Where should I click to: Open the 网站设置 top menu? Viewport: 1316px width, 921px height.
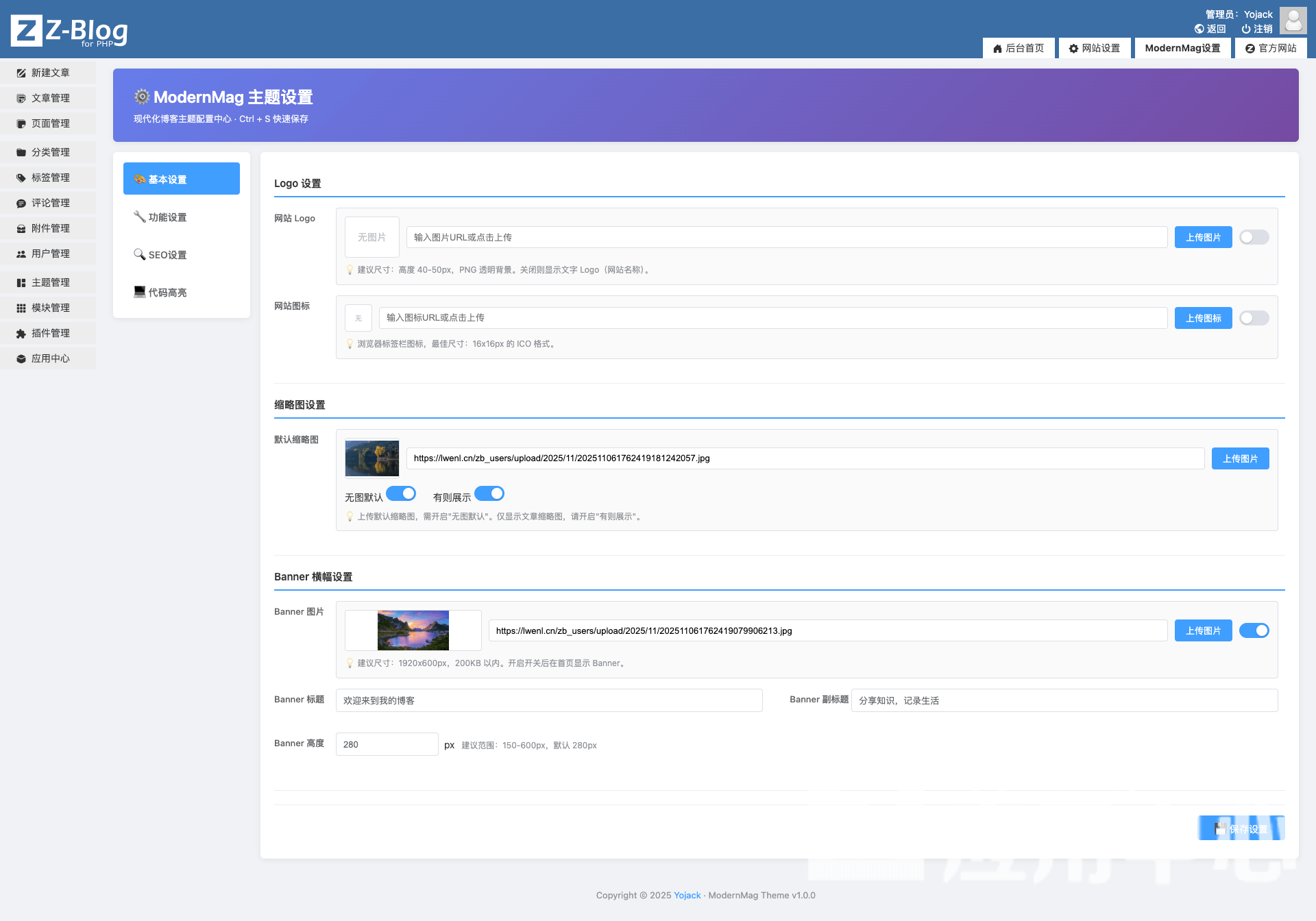1094,48
